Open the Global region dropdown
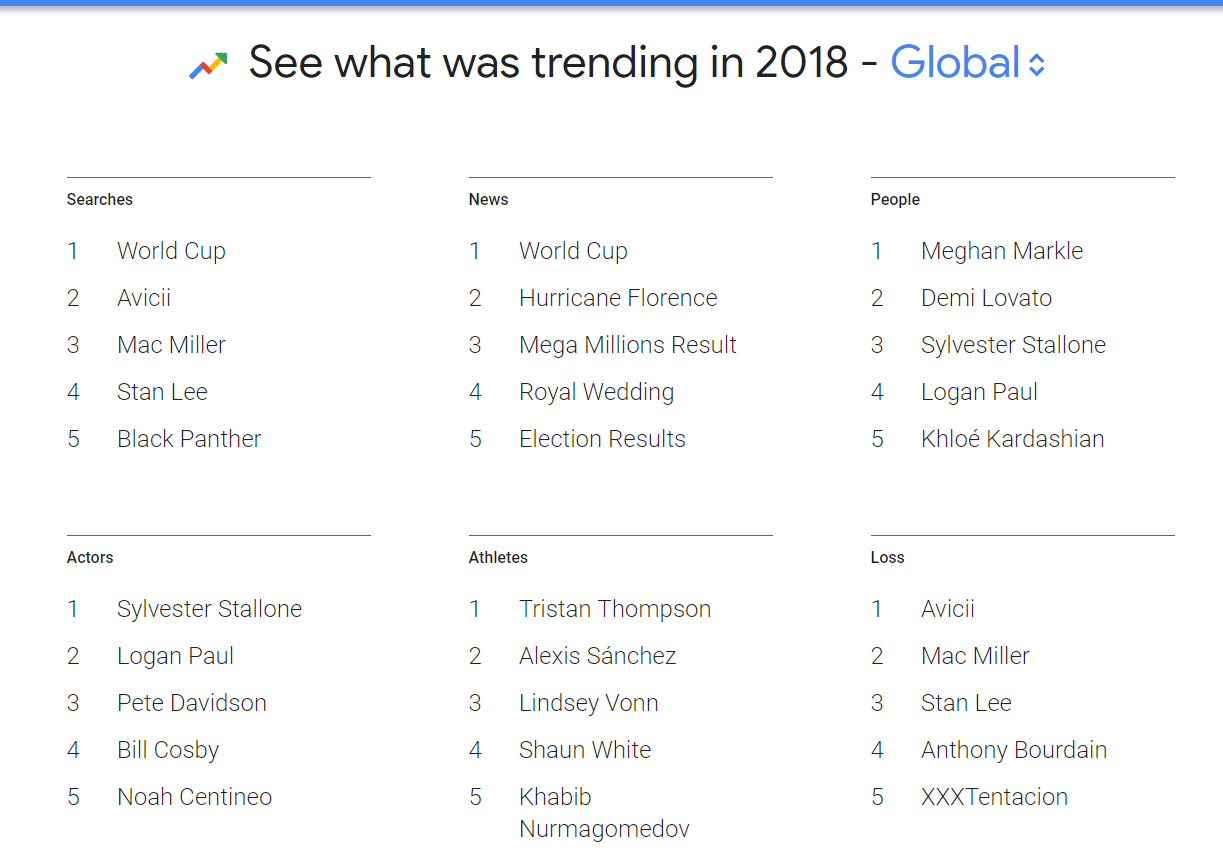The width and height of the screenshot is (1223, 866). coord(968,63)
